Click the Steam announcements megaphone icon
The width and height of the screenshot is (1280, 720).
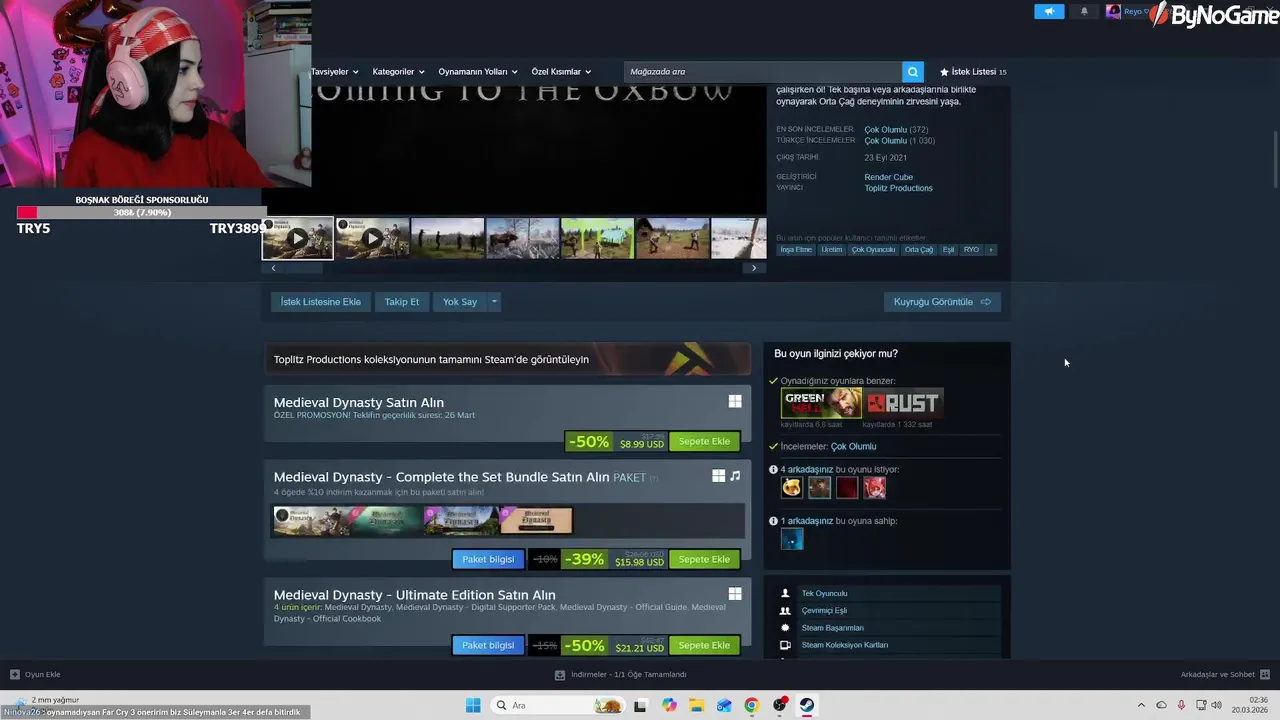pos(1049,11)
